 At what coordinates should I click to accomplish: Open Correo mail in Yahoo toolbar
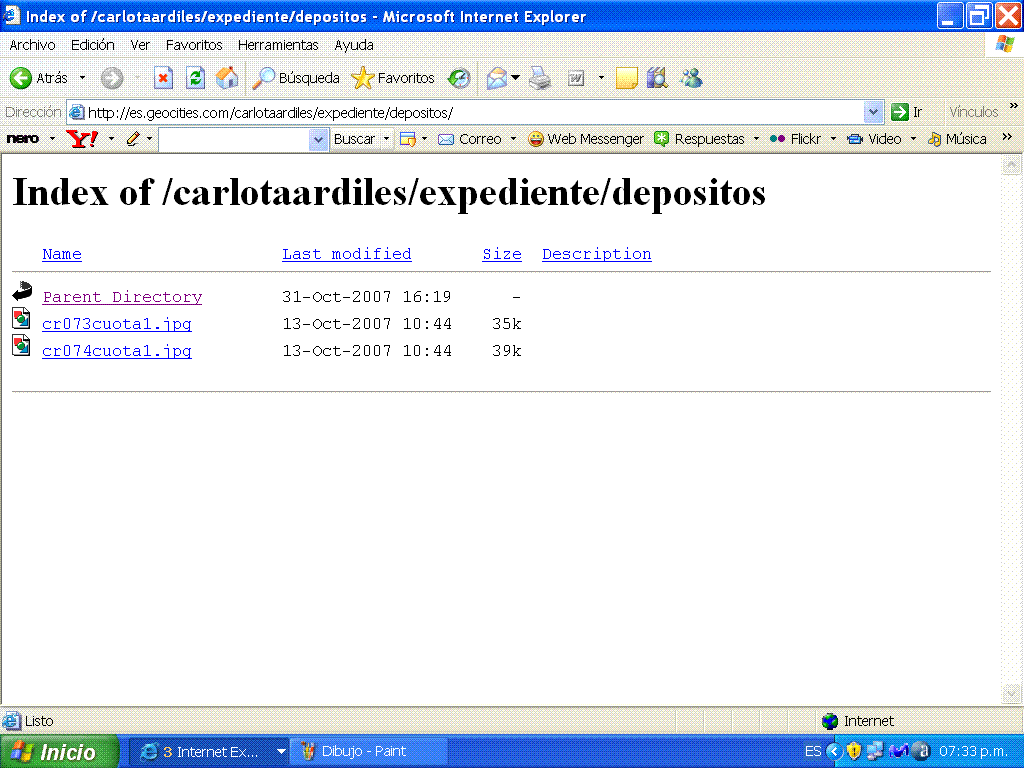[x=470, y=139]
